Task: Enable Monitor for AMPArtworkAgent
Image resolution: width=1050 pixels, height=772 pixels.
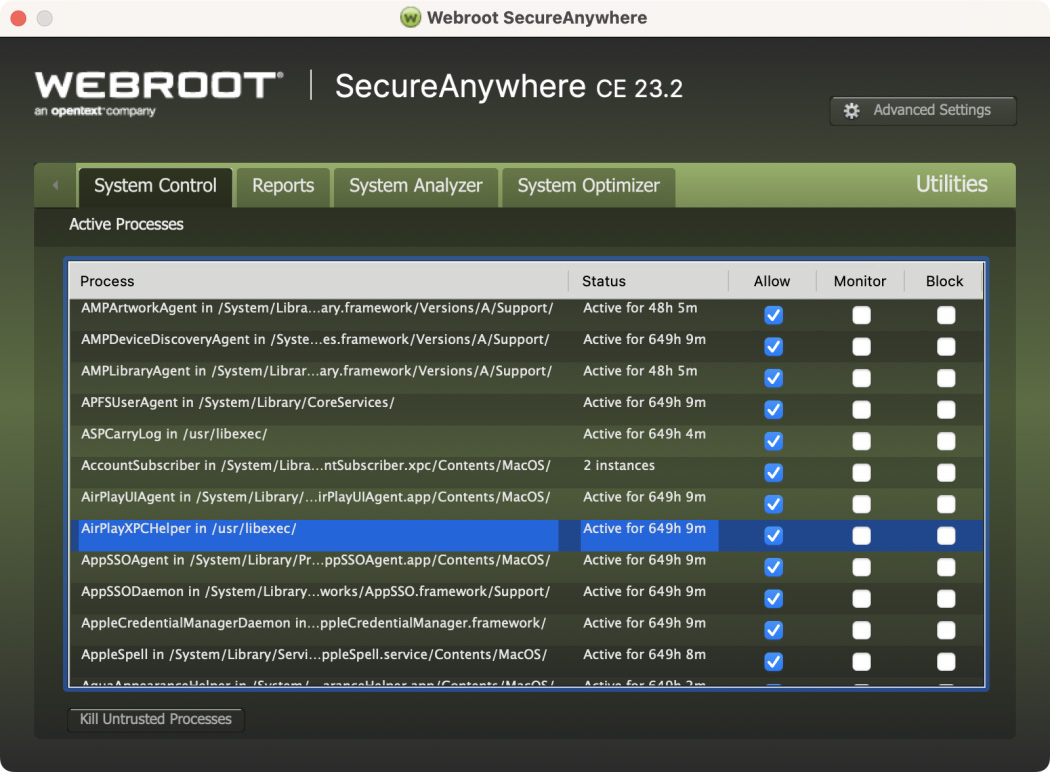Action: (861, 315)
